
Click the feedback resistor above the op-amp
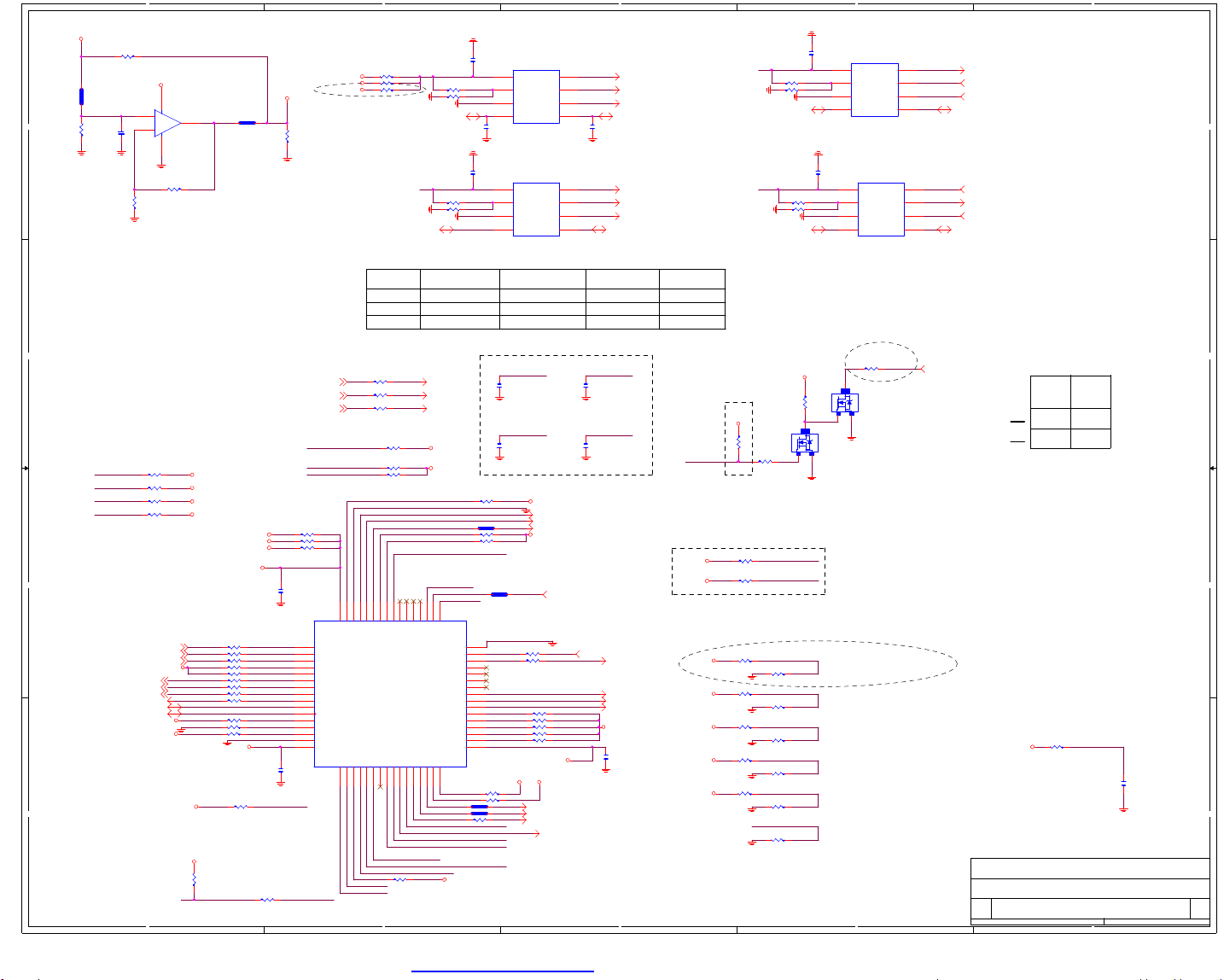click(x=127, y=57)
